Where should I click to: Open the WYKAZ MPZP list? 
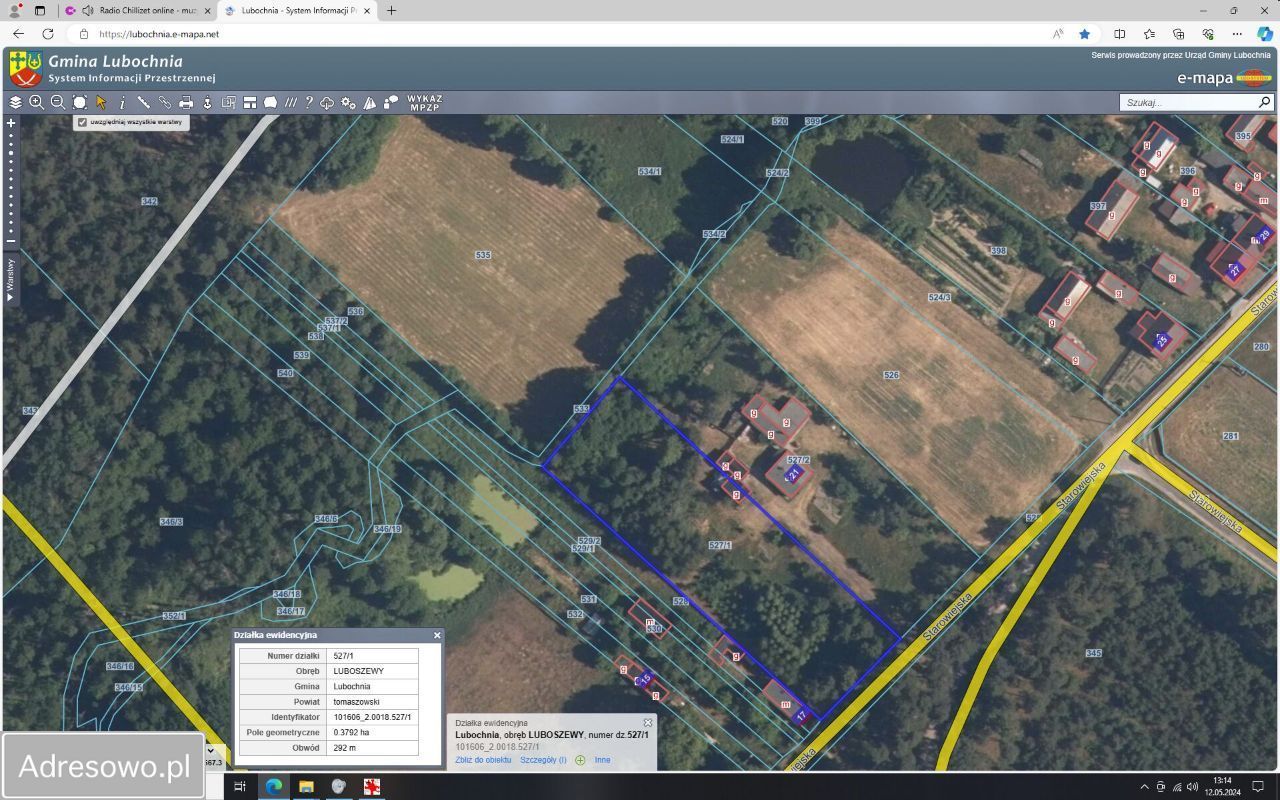tap(424, 102)
